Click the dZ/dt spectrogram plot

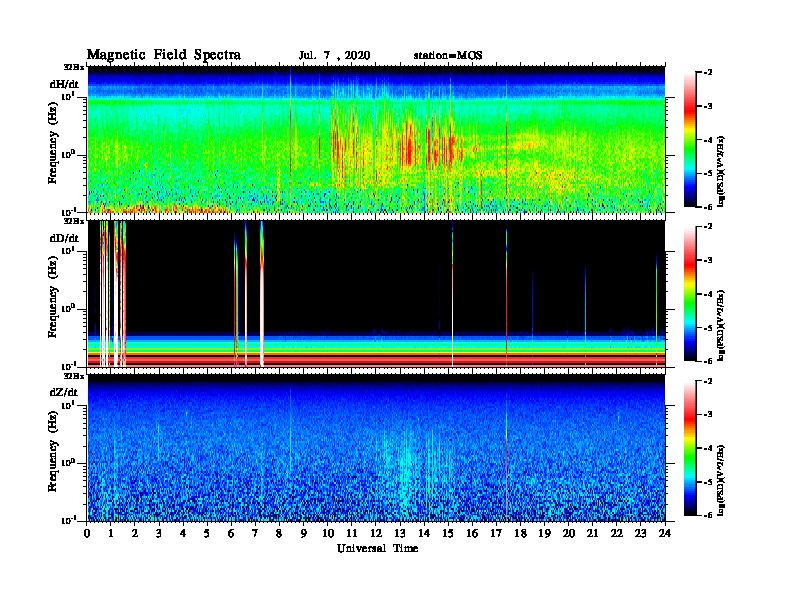click(x=376, y=448)
